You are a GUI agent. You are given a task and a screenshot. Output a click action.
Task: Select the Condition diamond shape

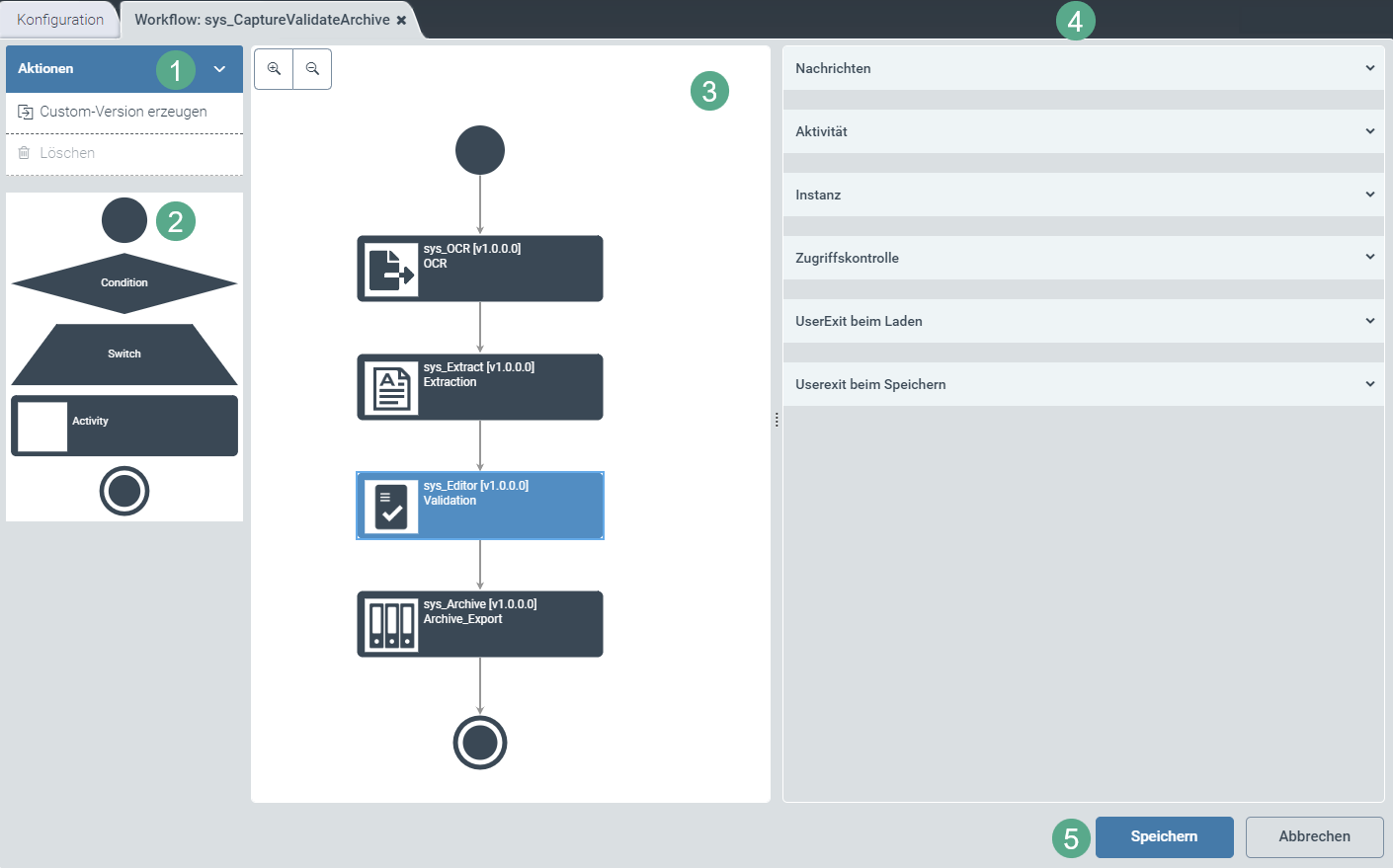pos(123,282)
